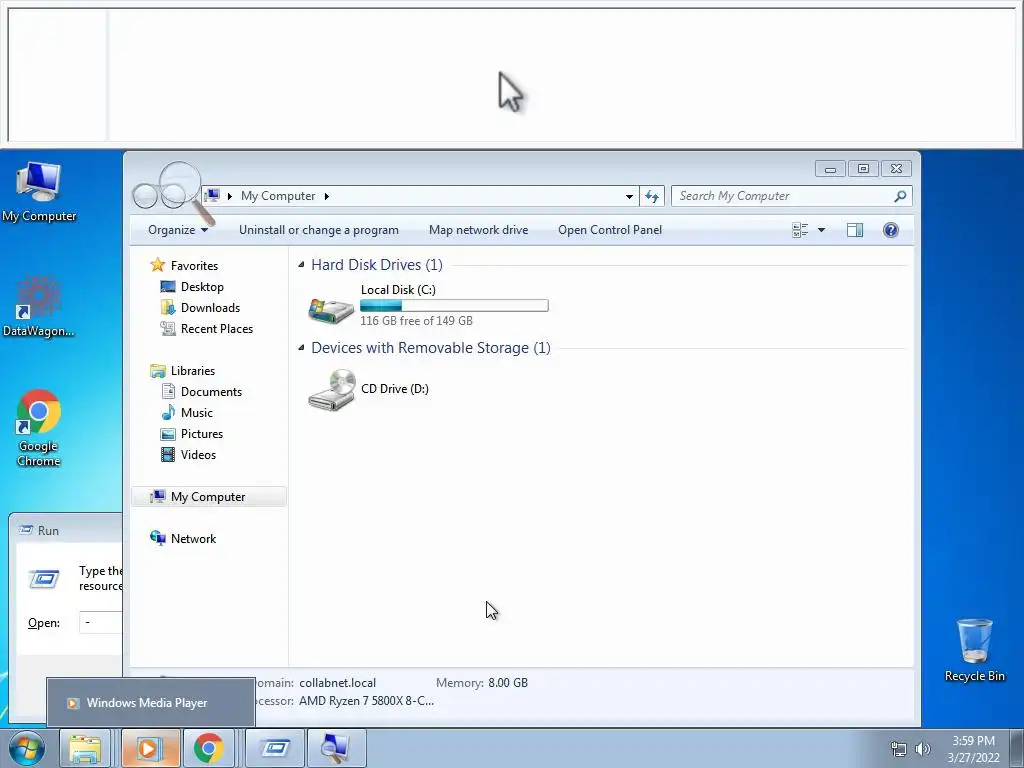This screenshot has width=1024, height=768.
Task: Open Favorites in navigation pane
Action: 194,266
